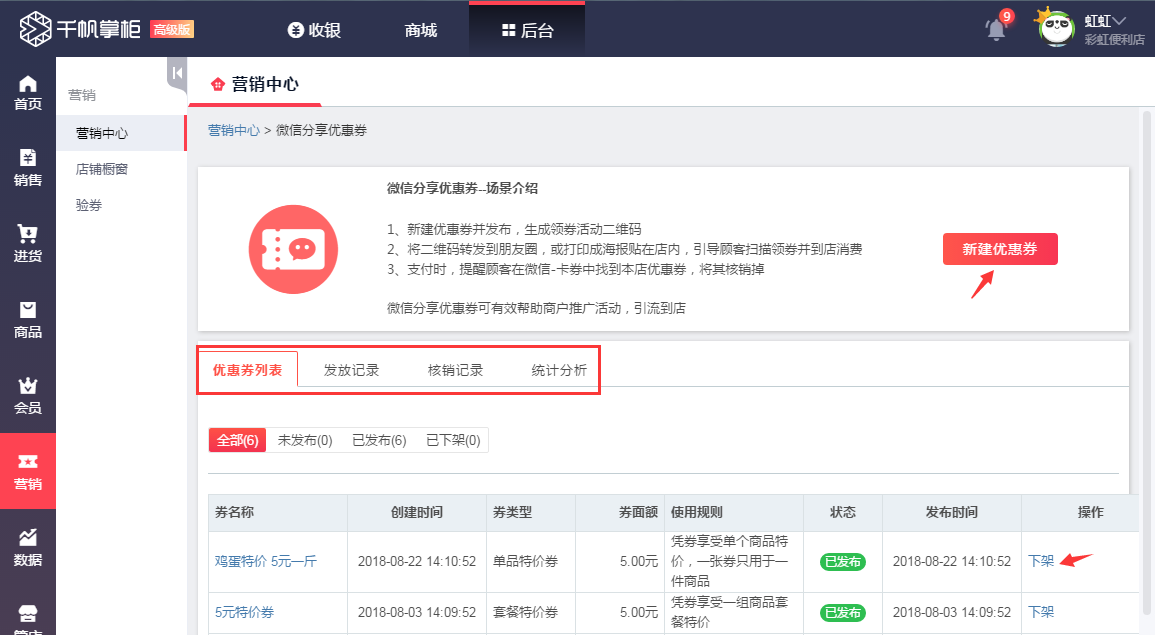Image resolution: width=1155 pixels, height=635 pixels.
Task: Create a coupon with 新建优惠券 button
Action: (999, 248)
